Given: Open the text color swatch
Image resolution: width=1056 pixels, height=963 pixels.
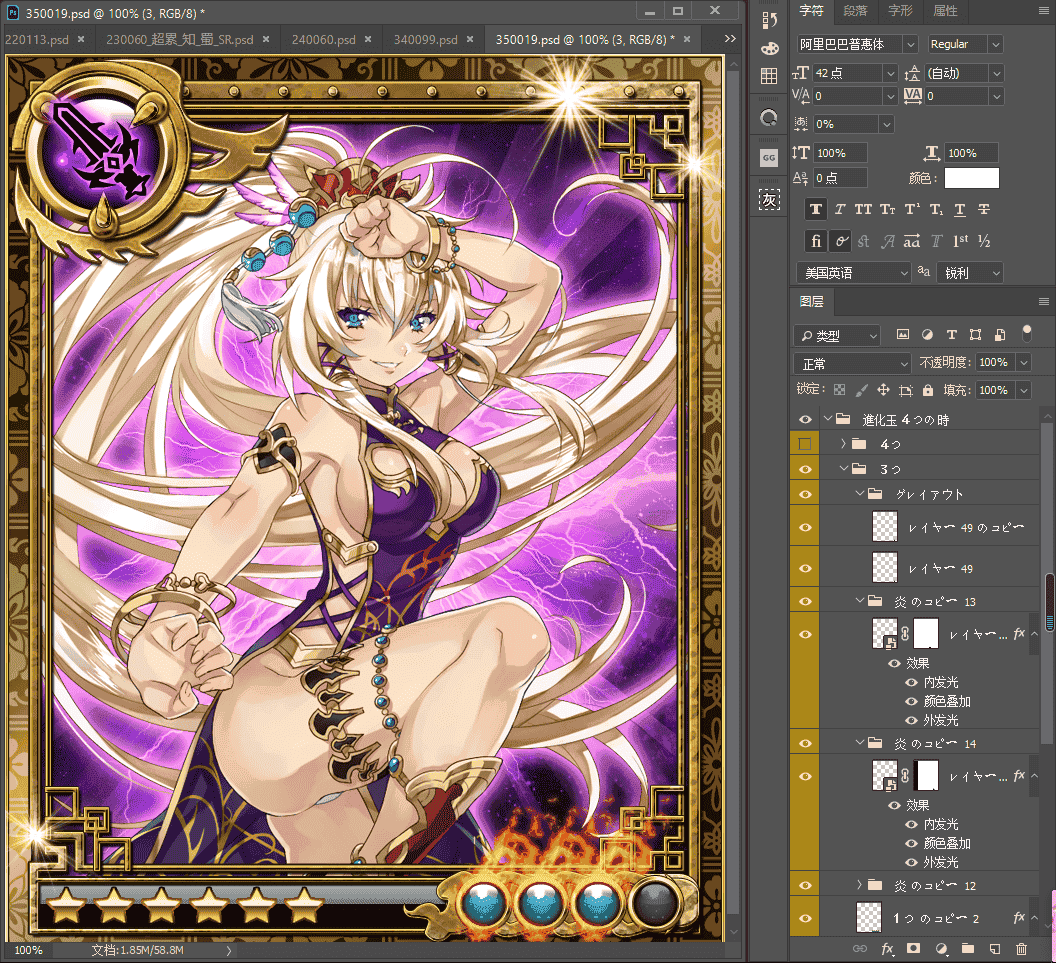Looking at the screenshot, I should (971, 178).
